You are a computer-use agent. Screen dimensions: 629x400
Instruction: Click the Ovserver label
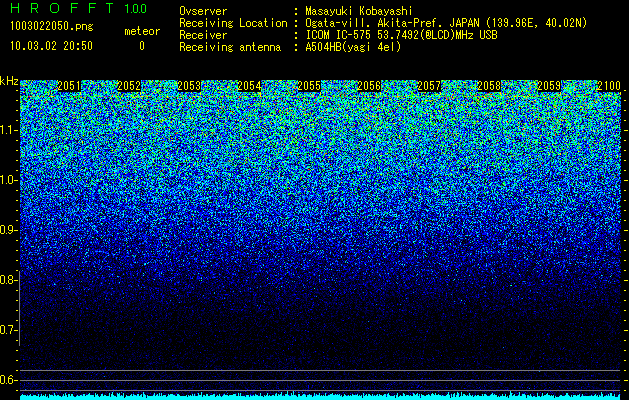point(203,11)
